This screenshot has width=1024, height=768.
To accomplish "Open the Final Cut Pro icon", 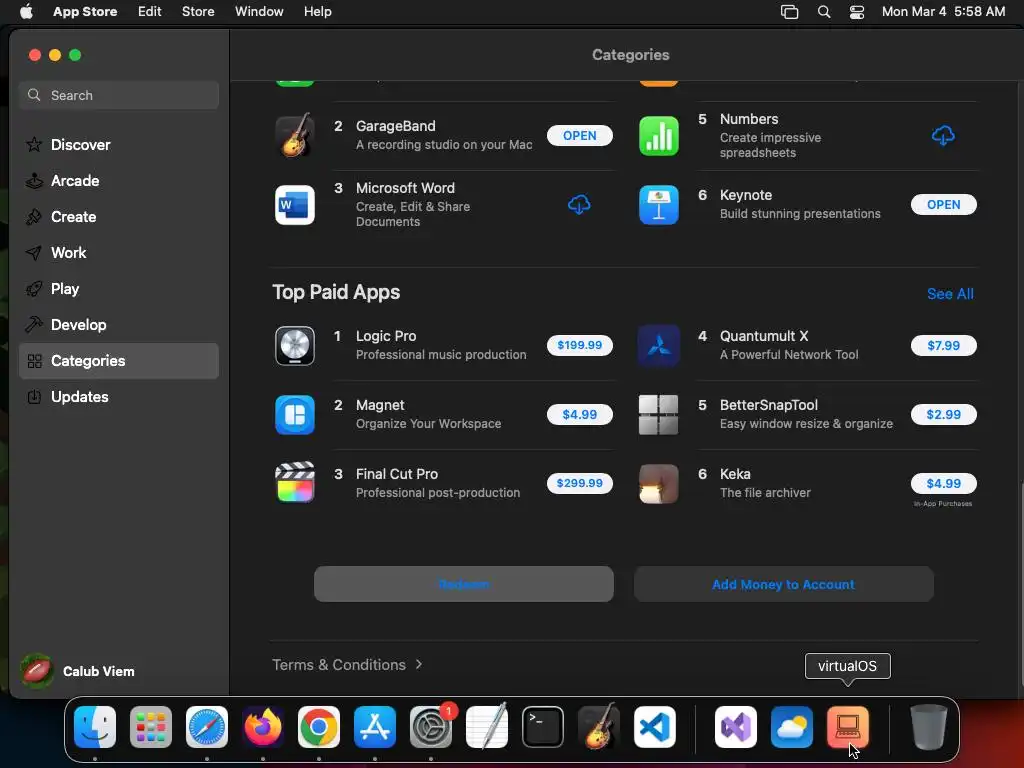I will click(295, 483).
